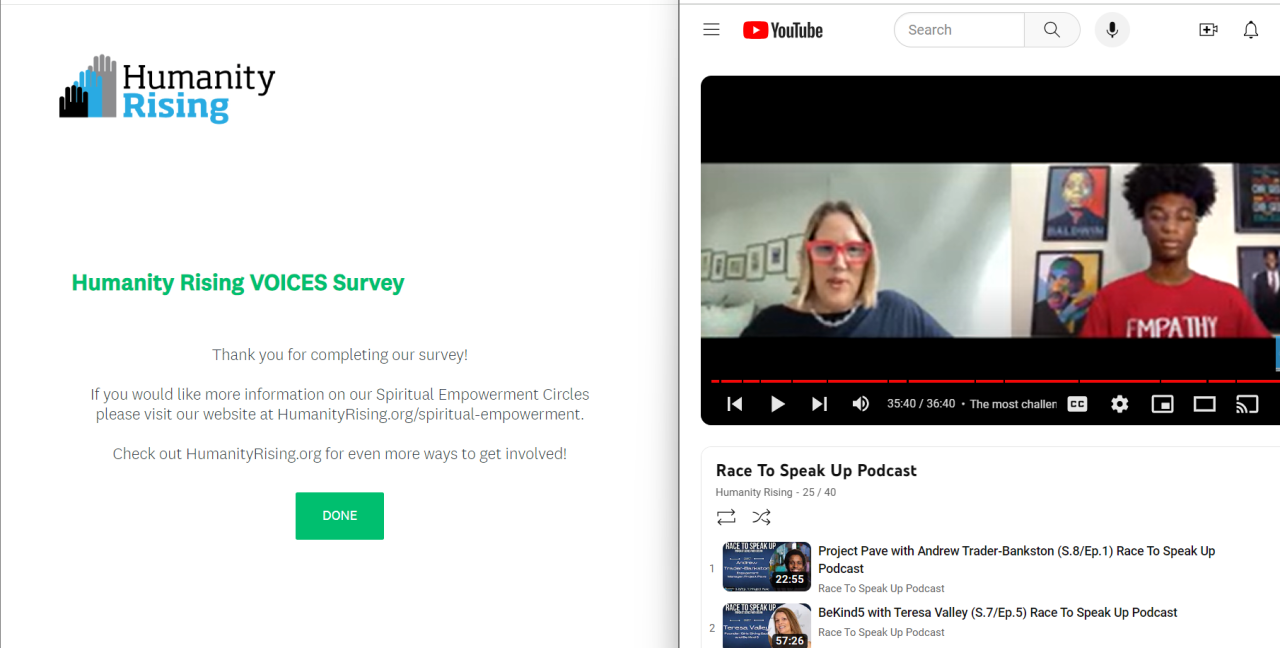The image size is (1280, 648).
Task: Open the YouTube hamburger guide menu
Action: (x=711, y=30)
